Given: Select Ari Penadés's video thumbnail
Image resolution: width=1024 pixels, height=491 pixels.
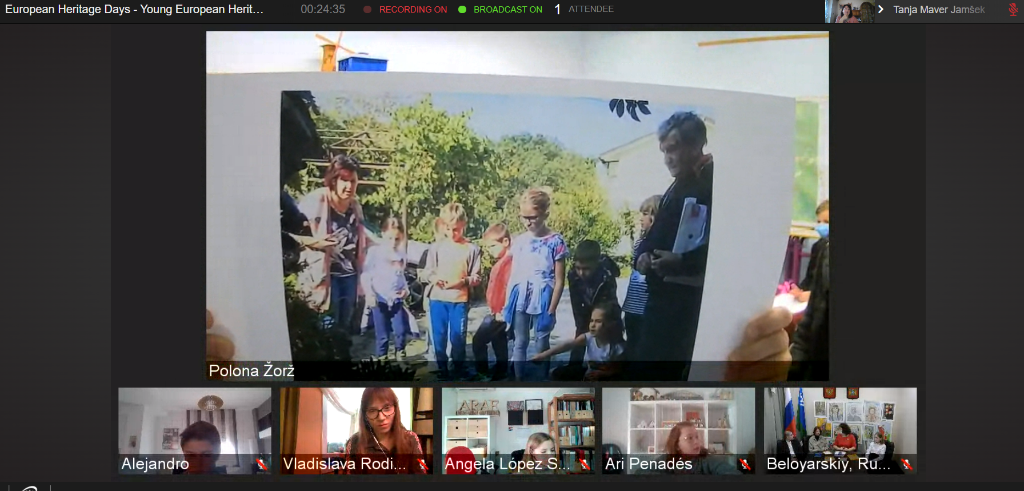Looking at the screenshot, I should point(679,431).
